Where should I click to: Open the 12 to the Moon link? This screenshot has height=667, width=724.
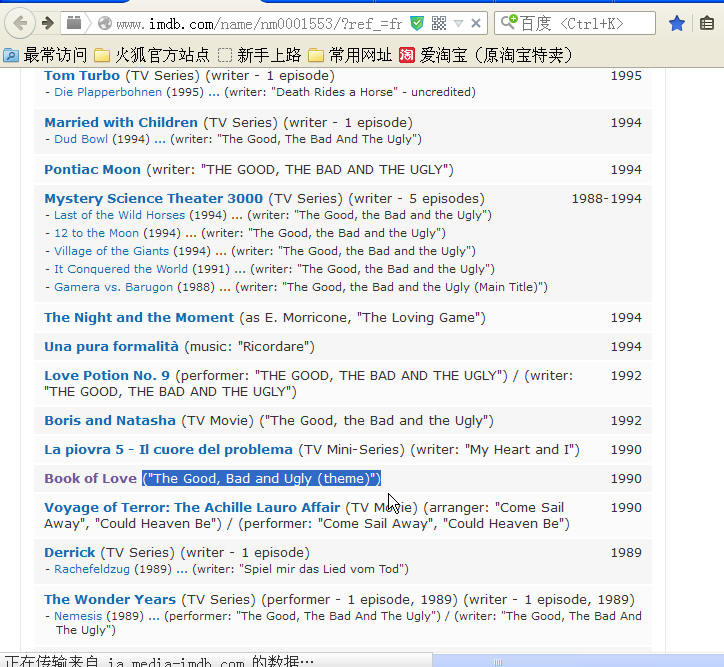96,233
